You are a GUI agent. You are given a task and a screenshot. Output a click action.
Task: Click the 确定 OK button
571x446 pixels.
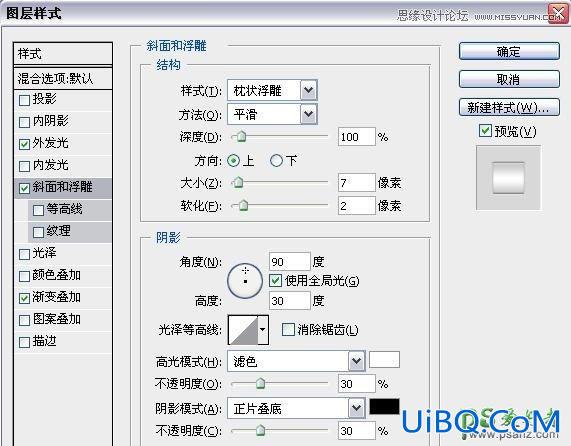509,51
